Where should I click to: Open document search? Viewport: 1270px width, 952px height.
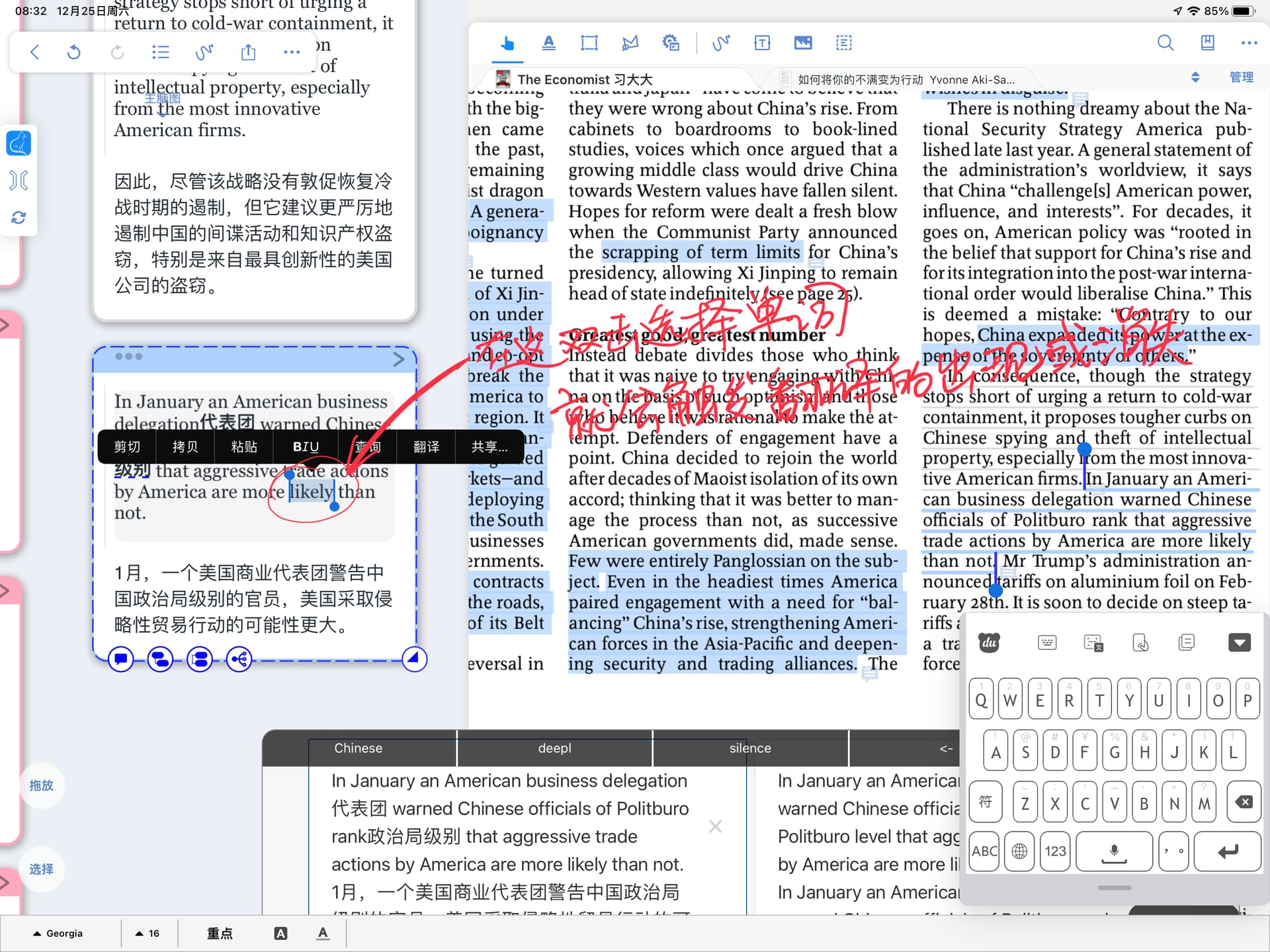pyautogui.click(x=1165, y=44)
